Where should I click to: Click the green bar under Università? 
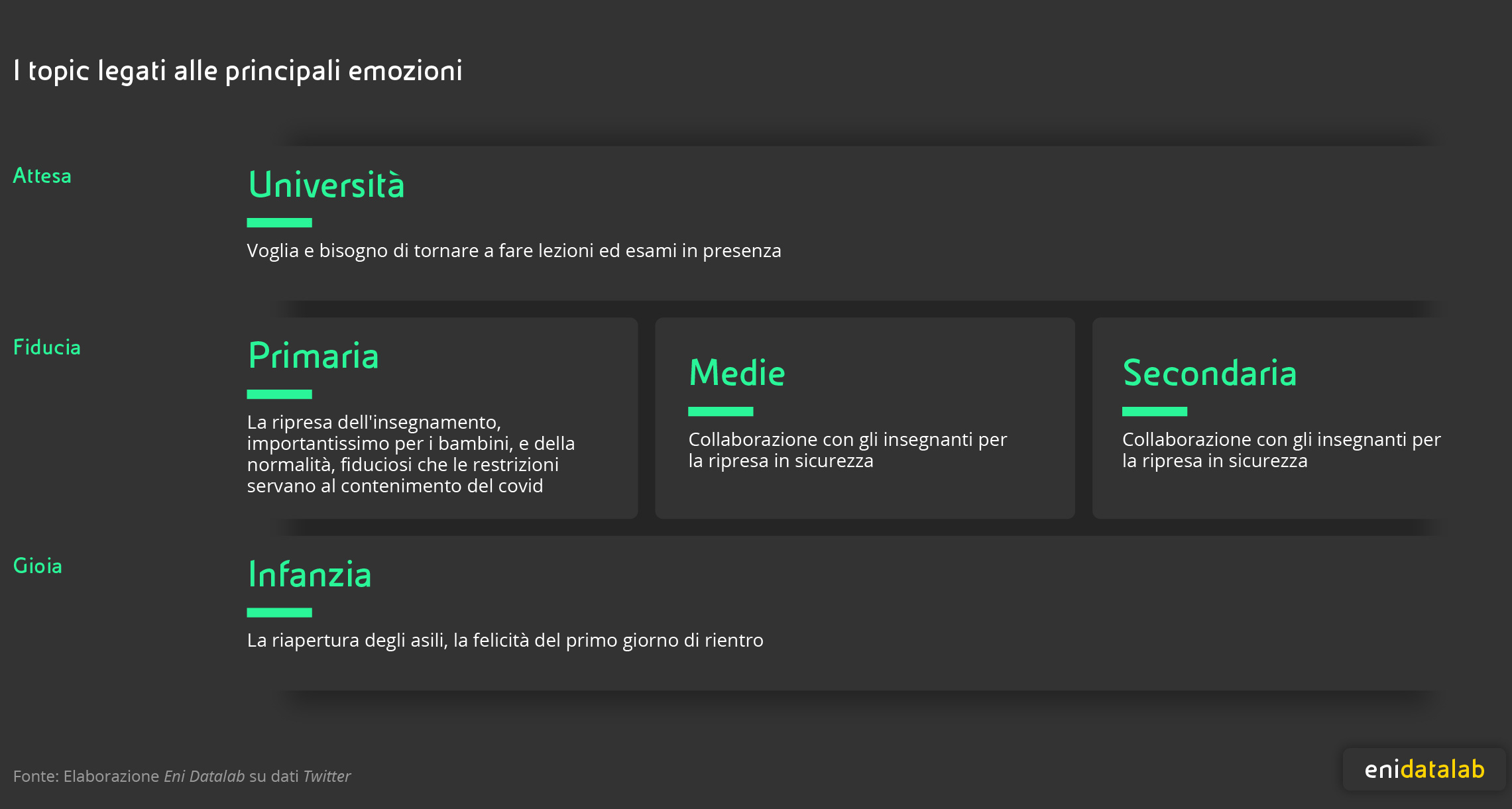(280, 223)
